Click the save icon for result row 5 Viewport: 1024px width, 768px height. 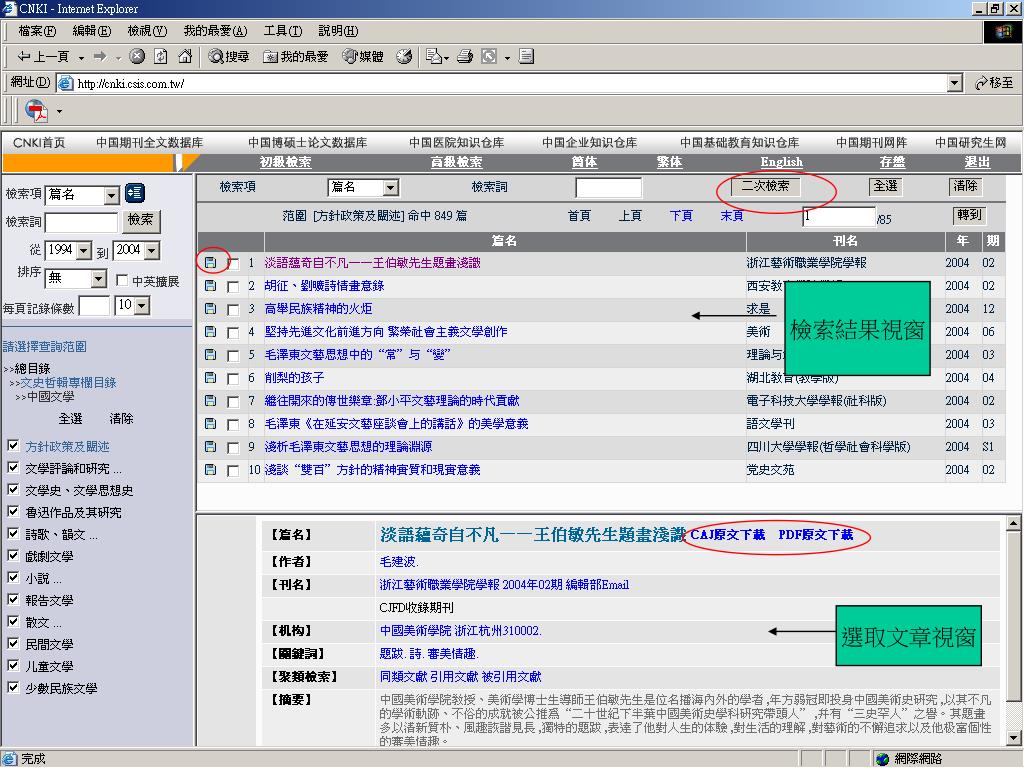click(210, 355)
